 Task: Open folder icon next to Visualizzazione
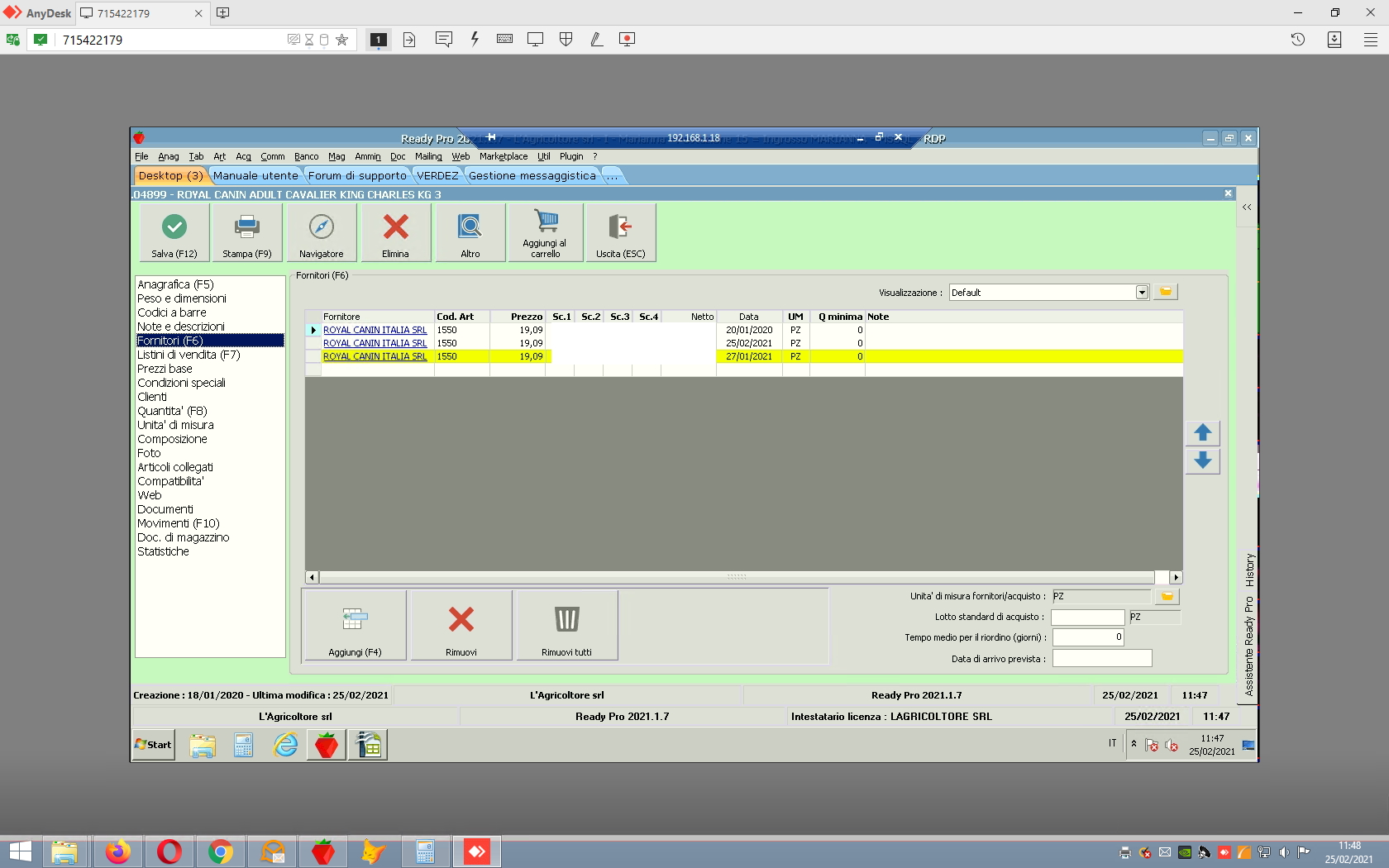[x=1166, y=292]
